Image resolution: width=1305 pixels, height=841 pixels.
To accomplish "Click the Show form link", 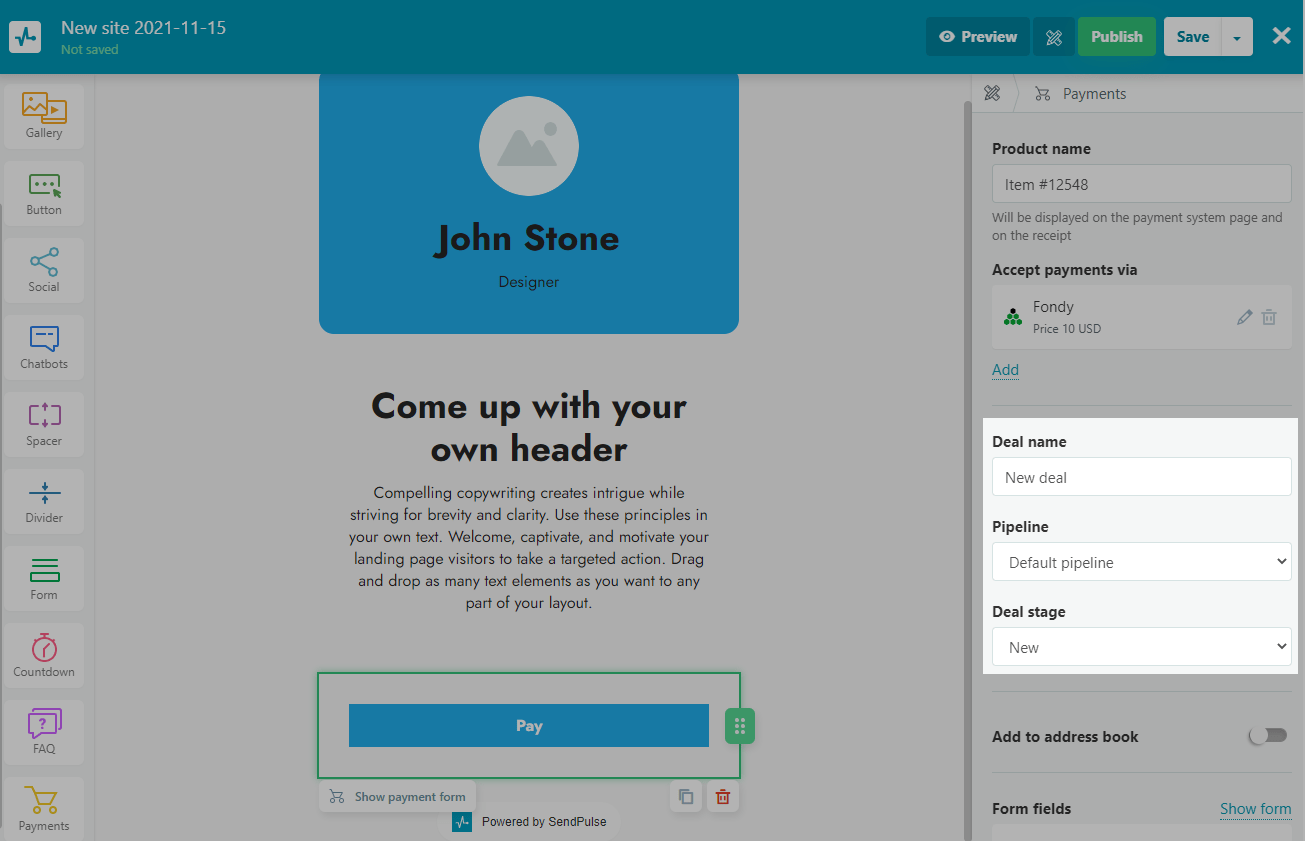I will (1255, 809).
